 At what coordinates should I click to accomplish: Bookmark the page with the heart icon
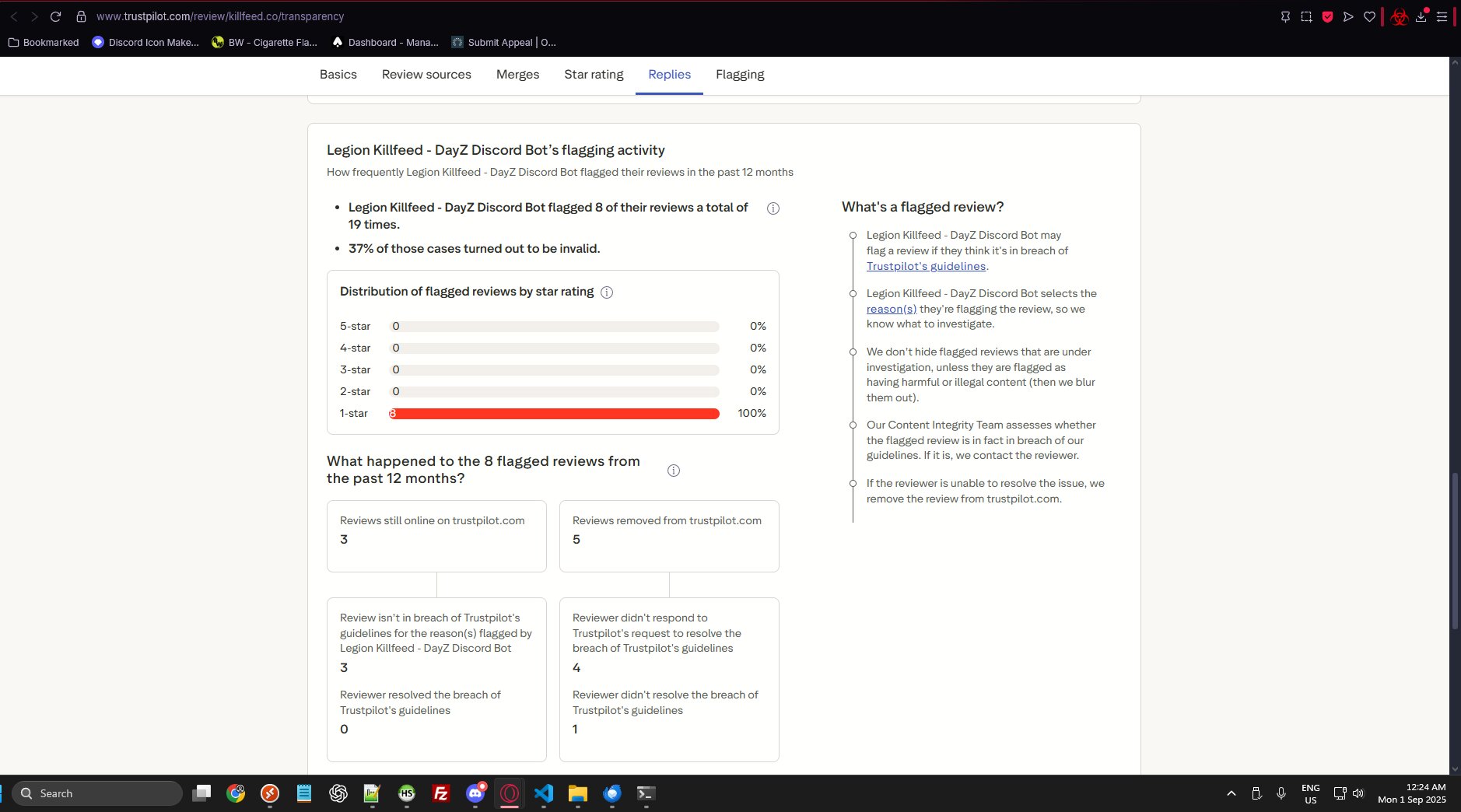tap(1369, 16)
